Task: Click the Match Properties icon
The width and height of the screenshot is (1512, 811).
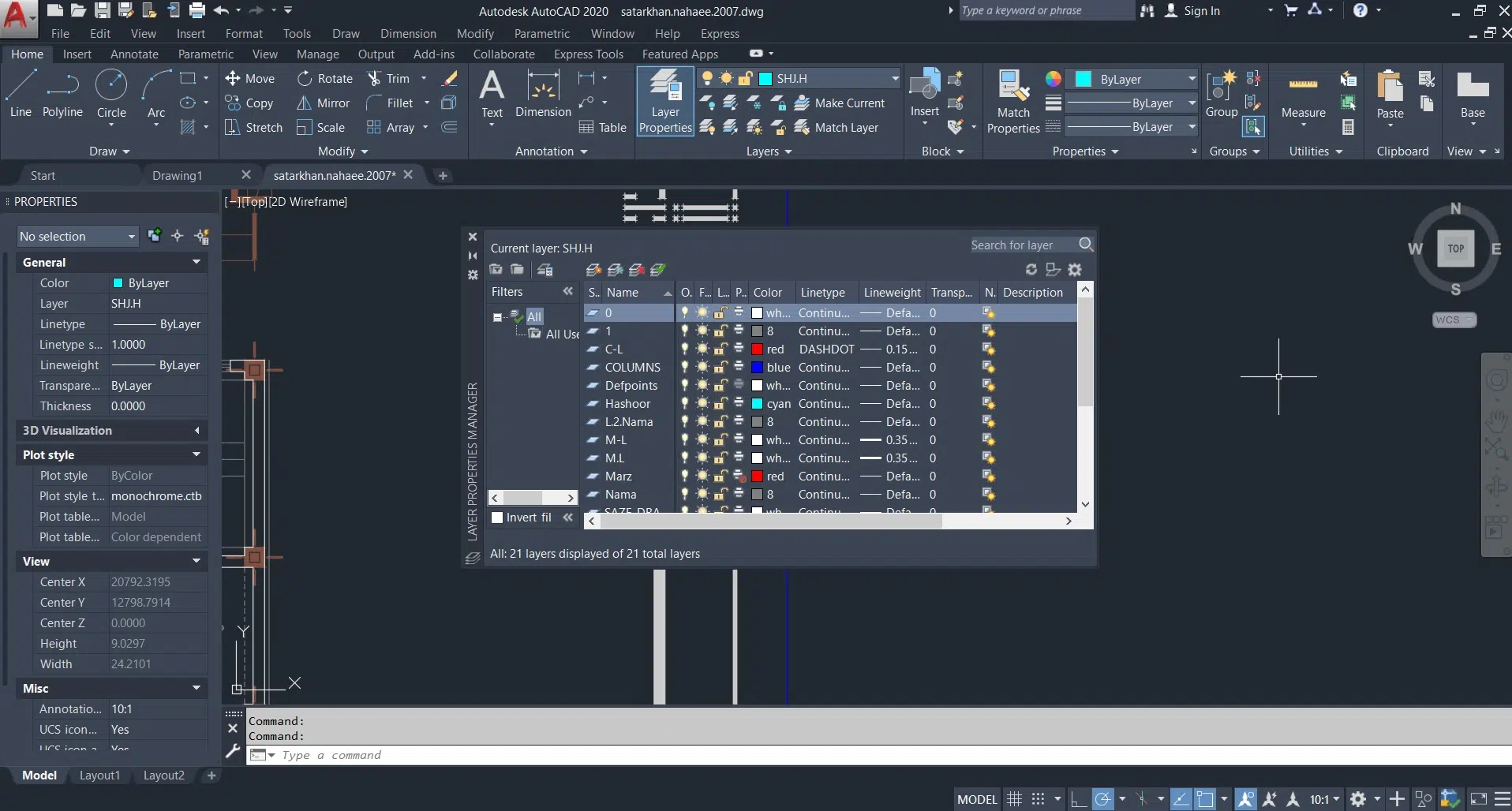Action: tap(1013, 101)
